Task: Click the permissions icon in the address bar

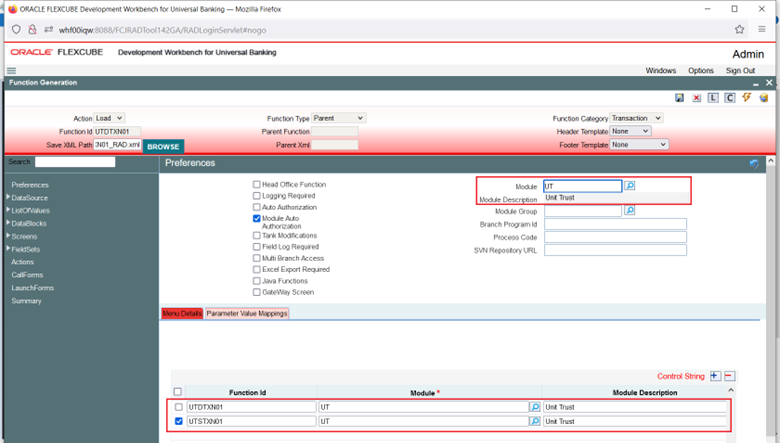Action: [48, 30]
